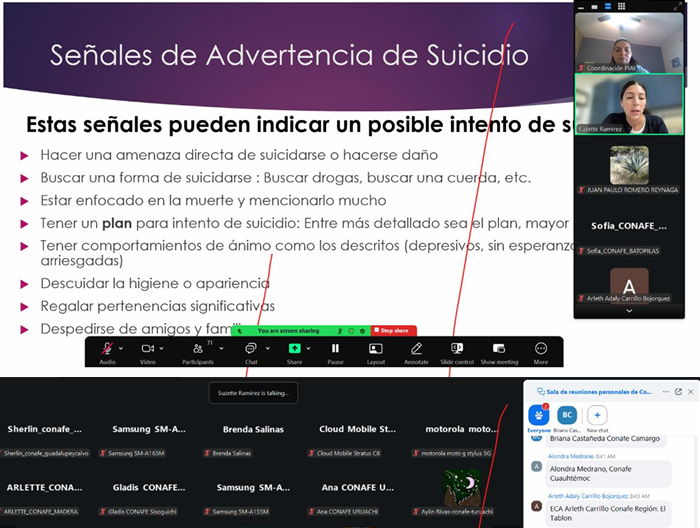
Task: Expand audio options arrow next to microphone
Action: click(x=122, y=347)
